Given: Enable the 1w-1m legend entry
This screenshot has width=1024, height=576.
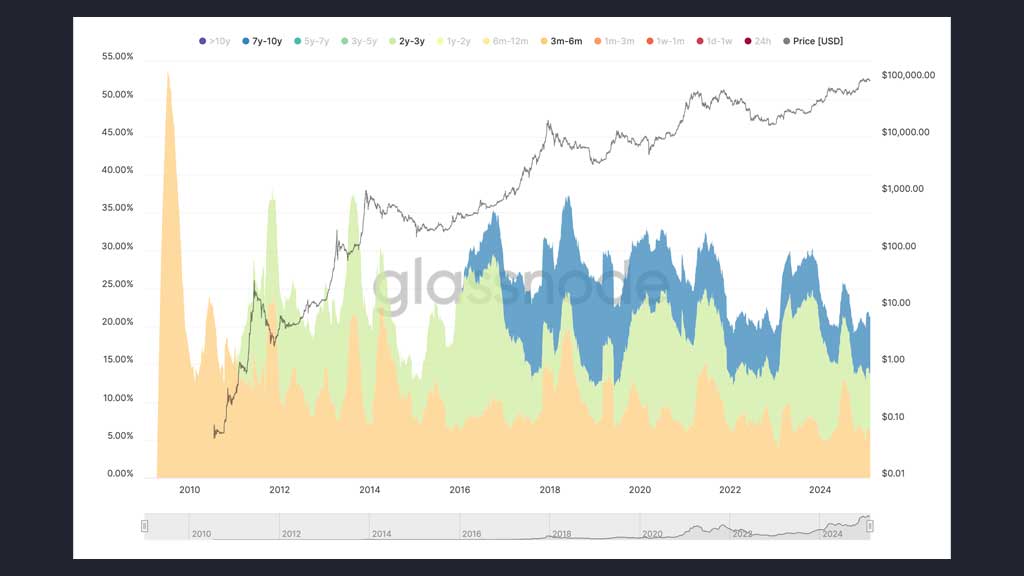Looking at the screenshot, I should point(665,41).
